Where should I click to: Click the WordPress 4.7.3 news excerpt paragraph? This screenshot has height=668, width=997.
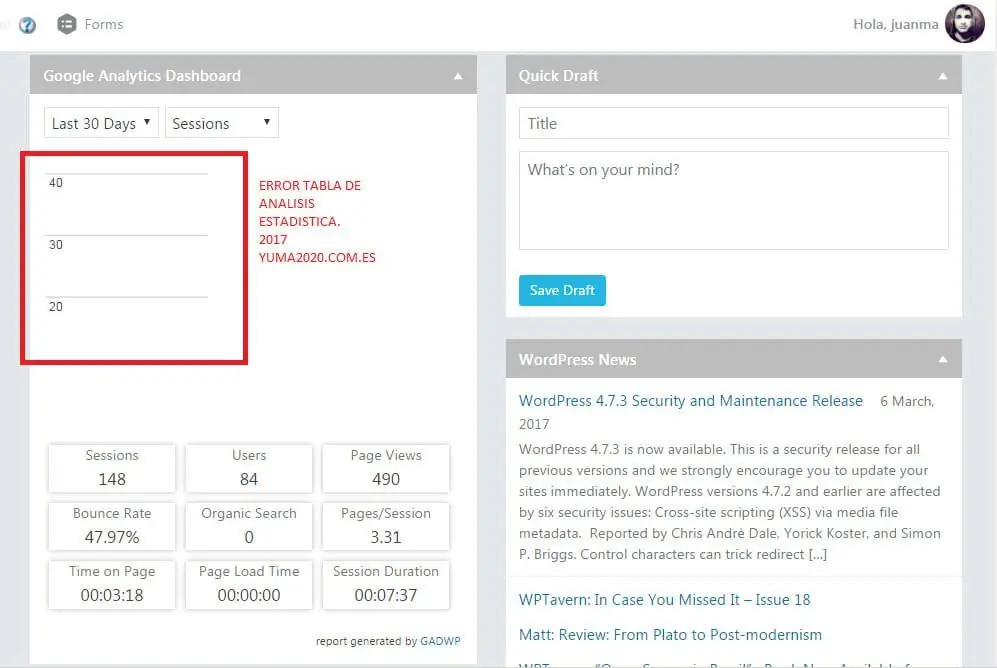(x=729, y=502)
